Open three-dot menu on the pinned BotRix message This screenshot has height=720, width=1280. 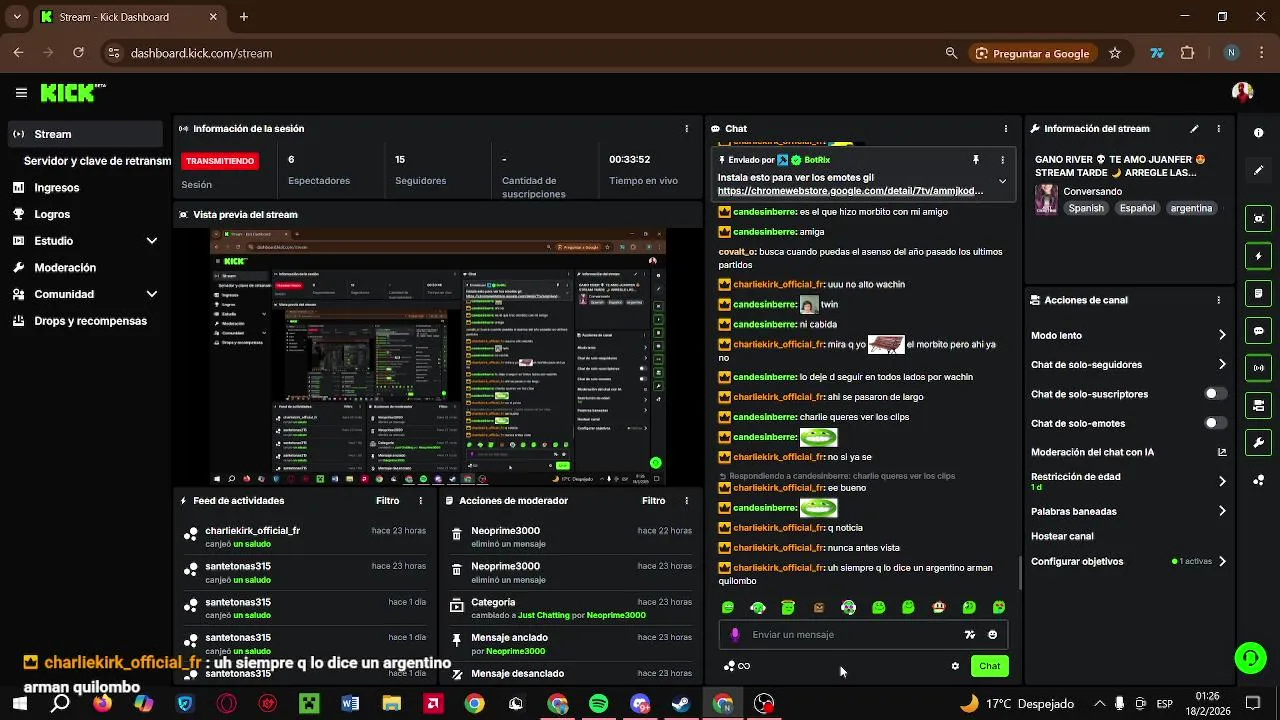tap(1002, 160)
